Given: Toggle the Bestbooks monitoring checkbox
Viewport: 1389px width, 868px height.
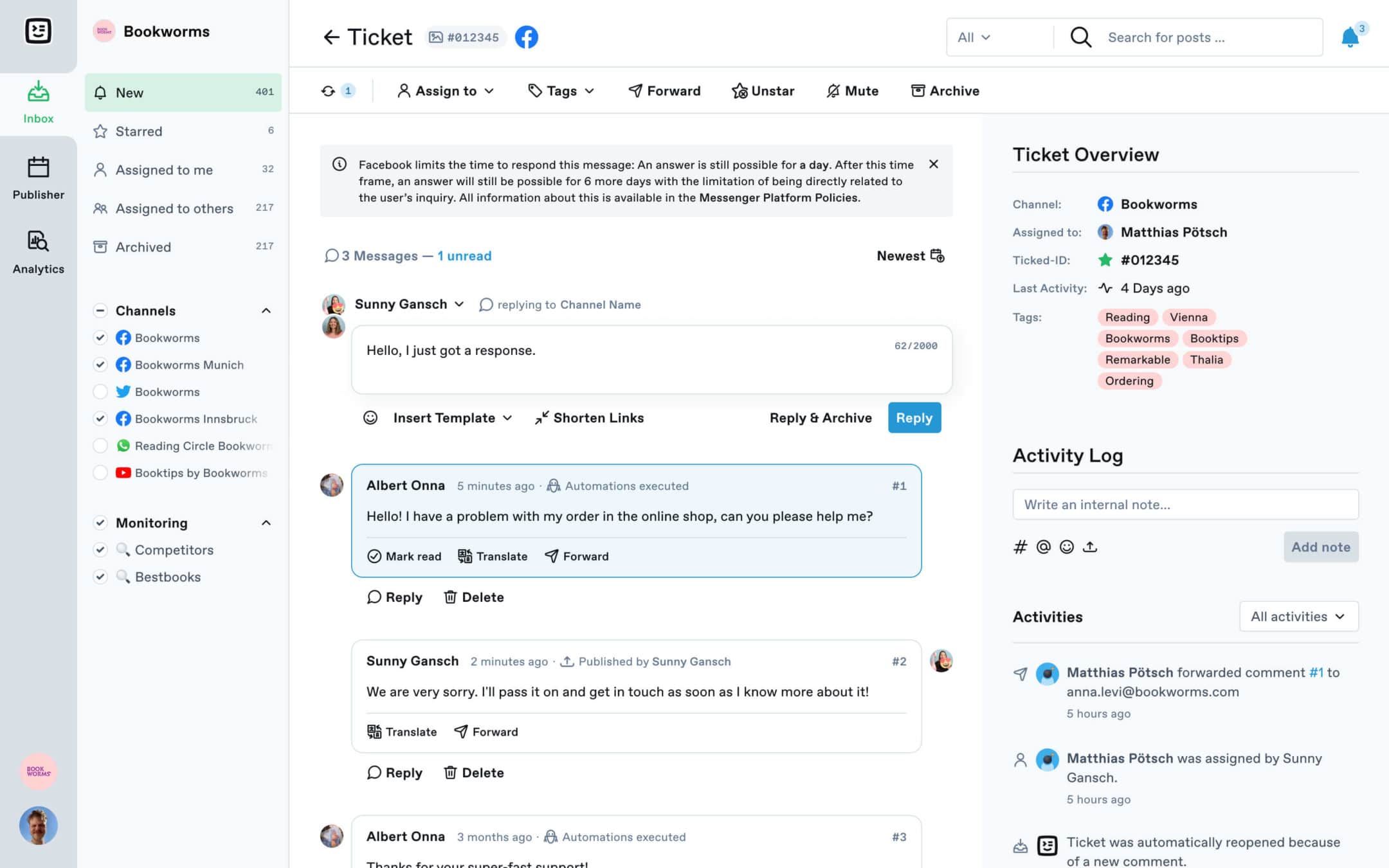Looking at the screenshot, I should (x=100, y=577).
